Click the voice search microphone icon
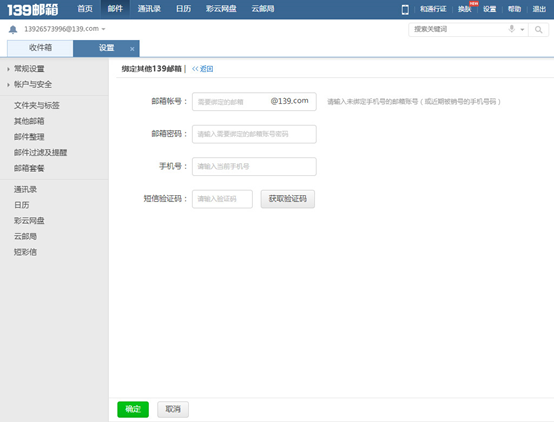Image resolution: width=554 pixels, height=422 pixels. [x=511, y=29]
